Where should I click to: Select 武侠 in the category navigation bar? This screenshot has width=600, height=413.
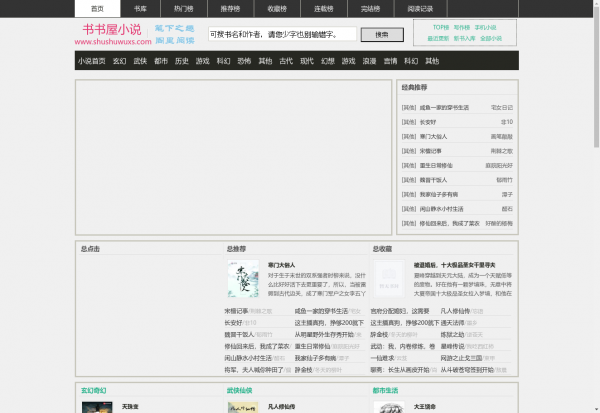point(140,61)
